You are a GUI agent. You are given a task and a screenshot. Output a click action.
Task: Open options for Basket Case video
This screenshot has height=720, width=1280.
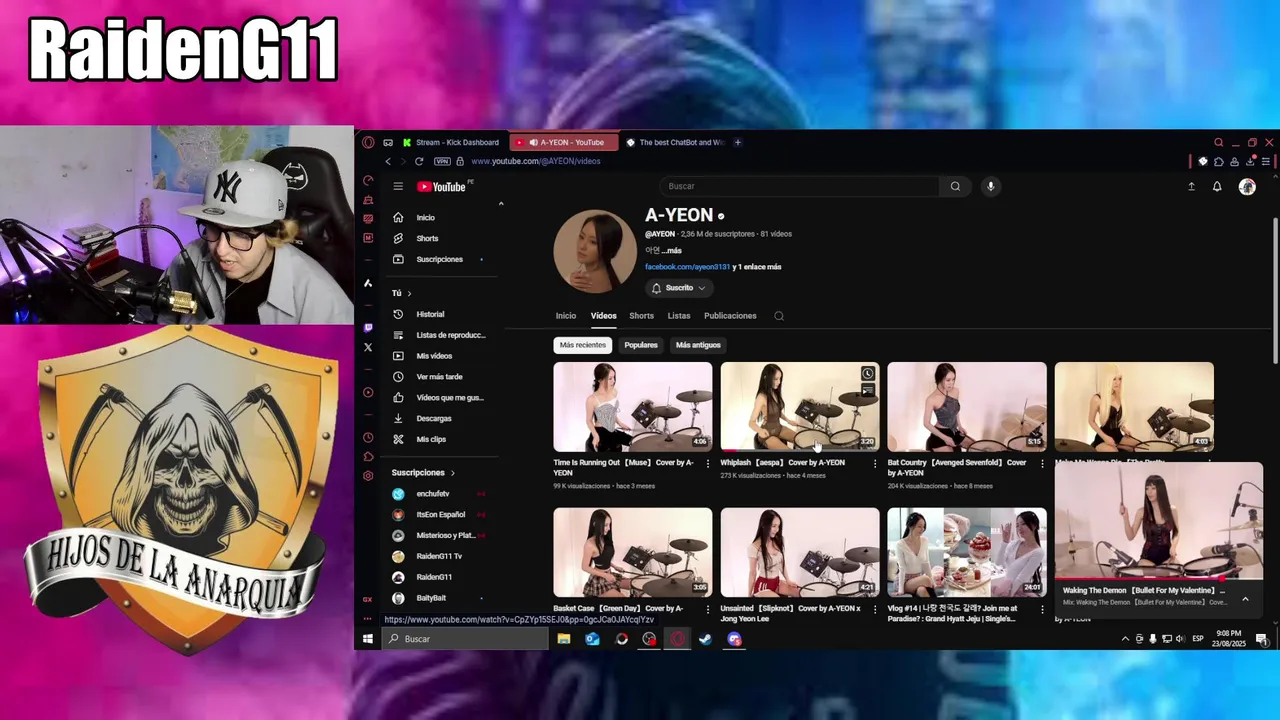pyautogui.click(x=708, y=609)
